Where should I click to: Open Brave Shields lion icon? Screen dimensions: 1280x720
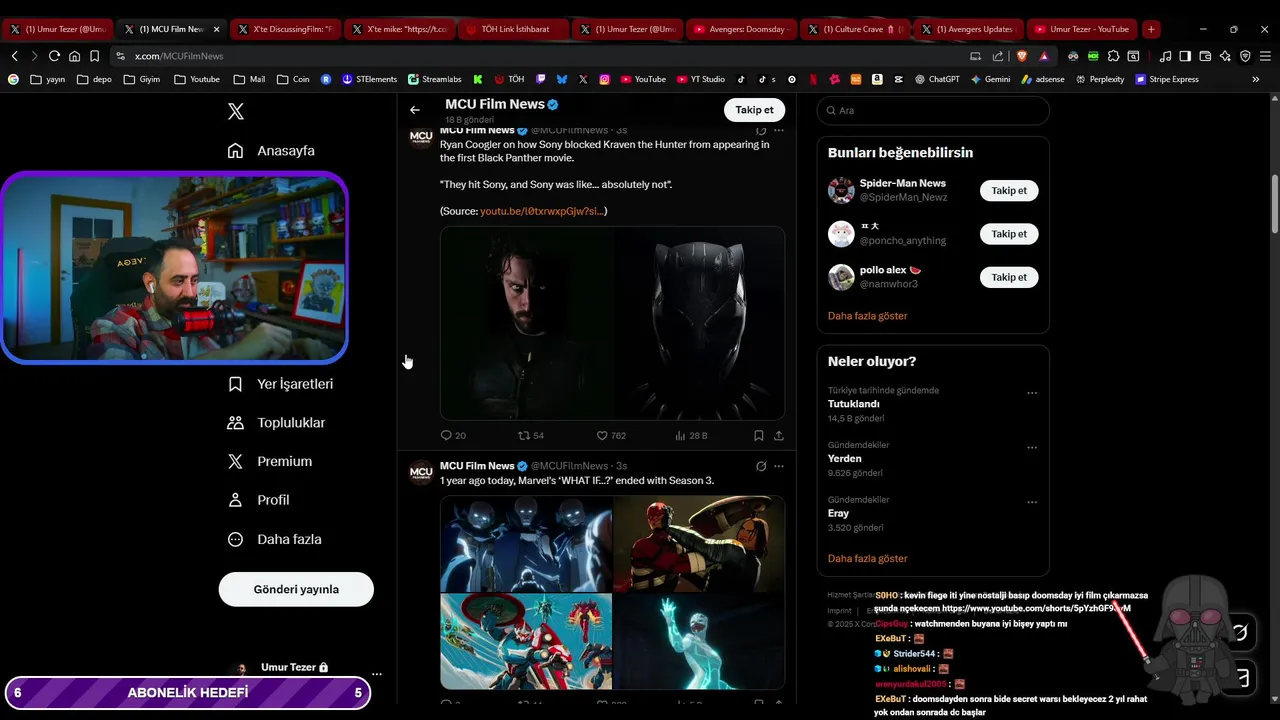[x=1021, y=56]
